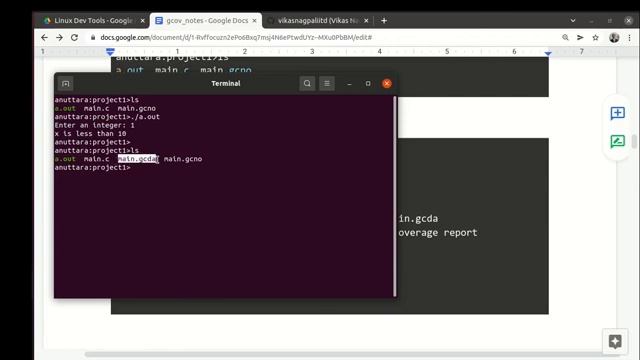Click the highlighted main.gcda filename
640x360 pixels.
tap(138, 159)
